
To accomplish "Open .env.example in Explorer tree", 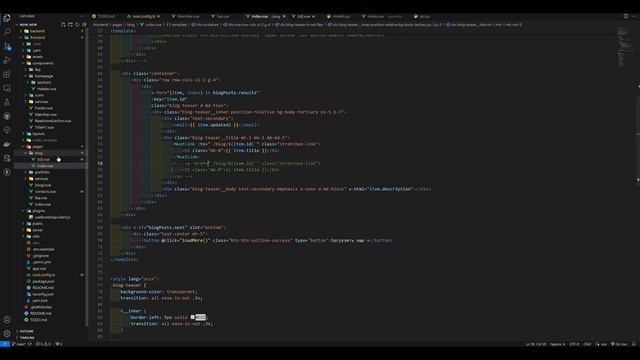I will tap(43, 249).
